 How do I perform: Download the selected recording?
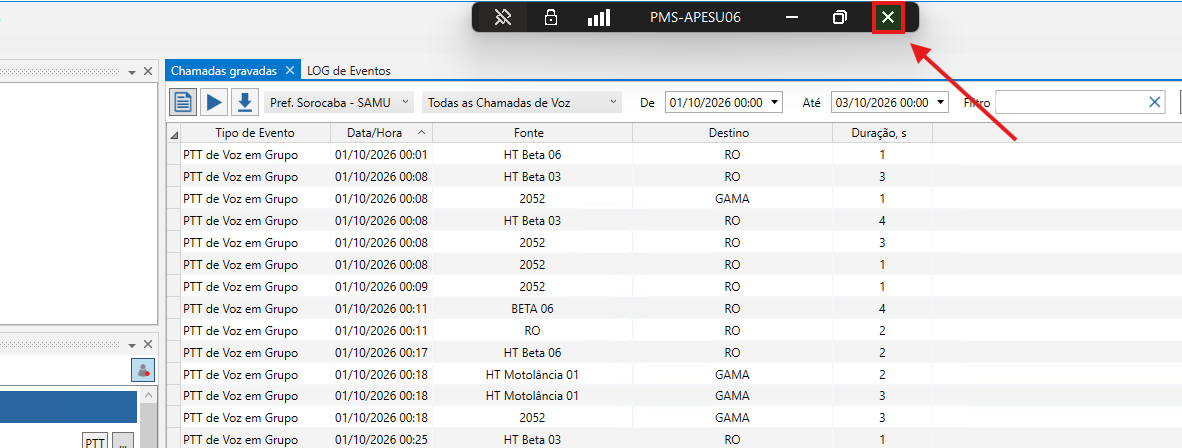[x=244, y=102]
